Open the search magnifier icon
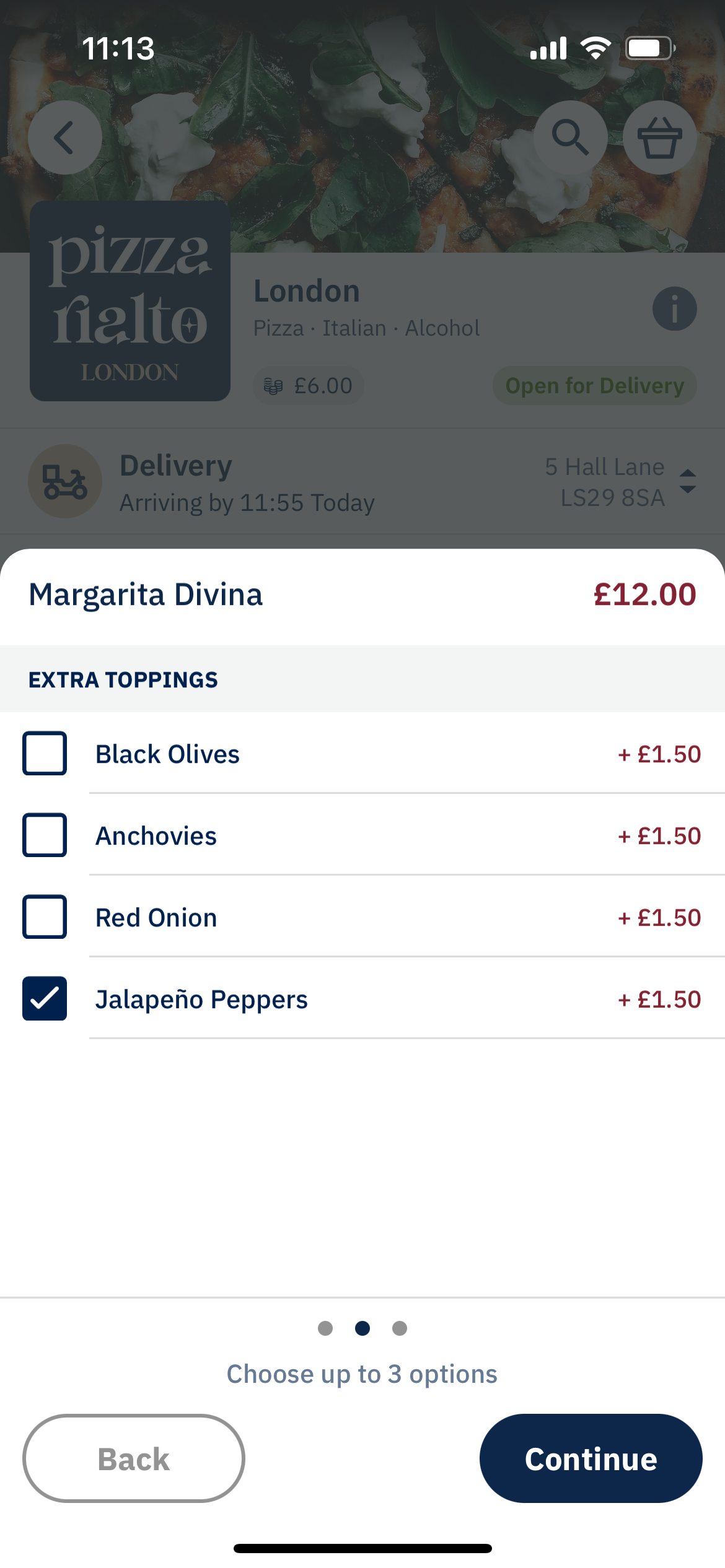 570,137
